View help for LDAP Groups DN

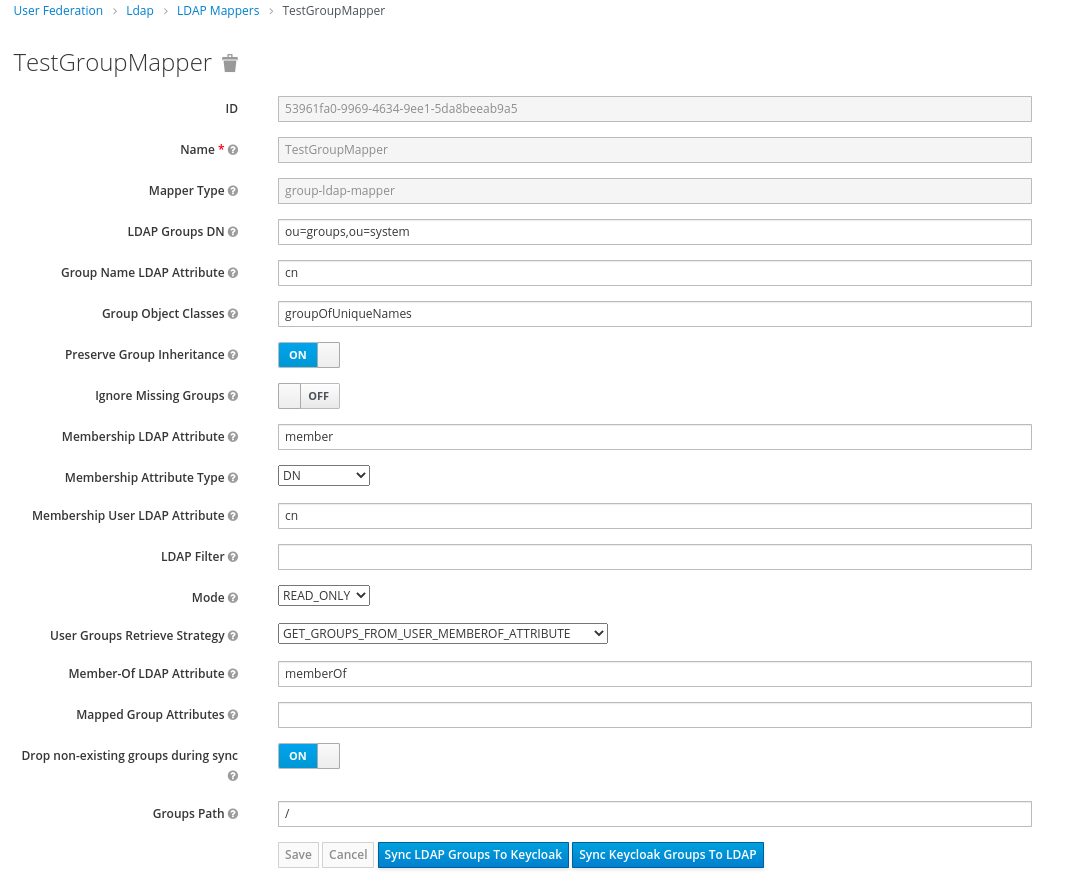click(x=232, y=231)
